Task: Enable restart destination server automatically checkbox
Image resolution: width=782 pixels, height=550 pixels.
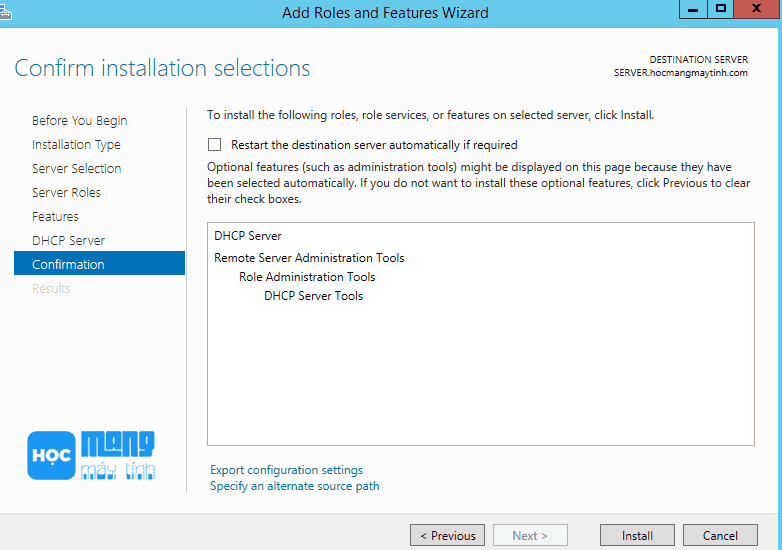Action: [x=214, y=145]
